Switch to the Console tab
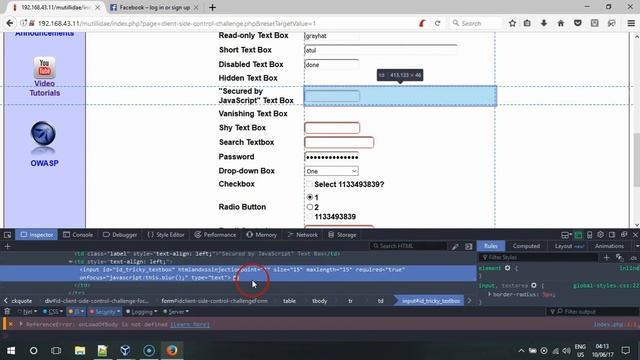Image resolution: width=640 pixels, height=360 pixels. pyautogui.click(x=78, y=235)
